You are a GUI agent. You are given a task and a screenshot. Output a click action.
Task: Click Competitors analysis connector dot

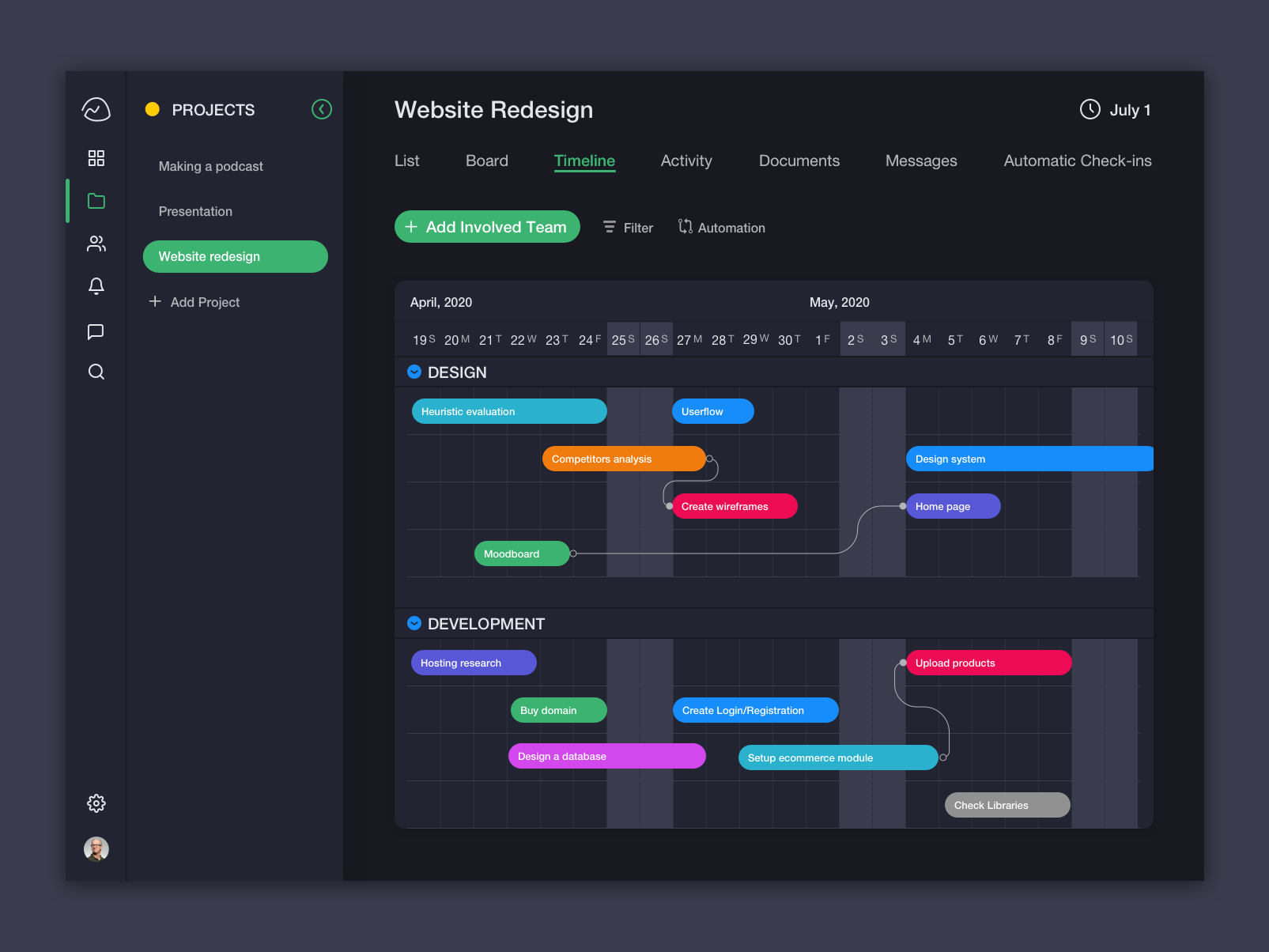709,459
